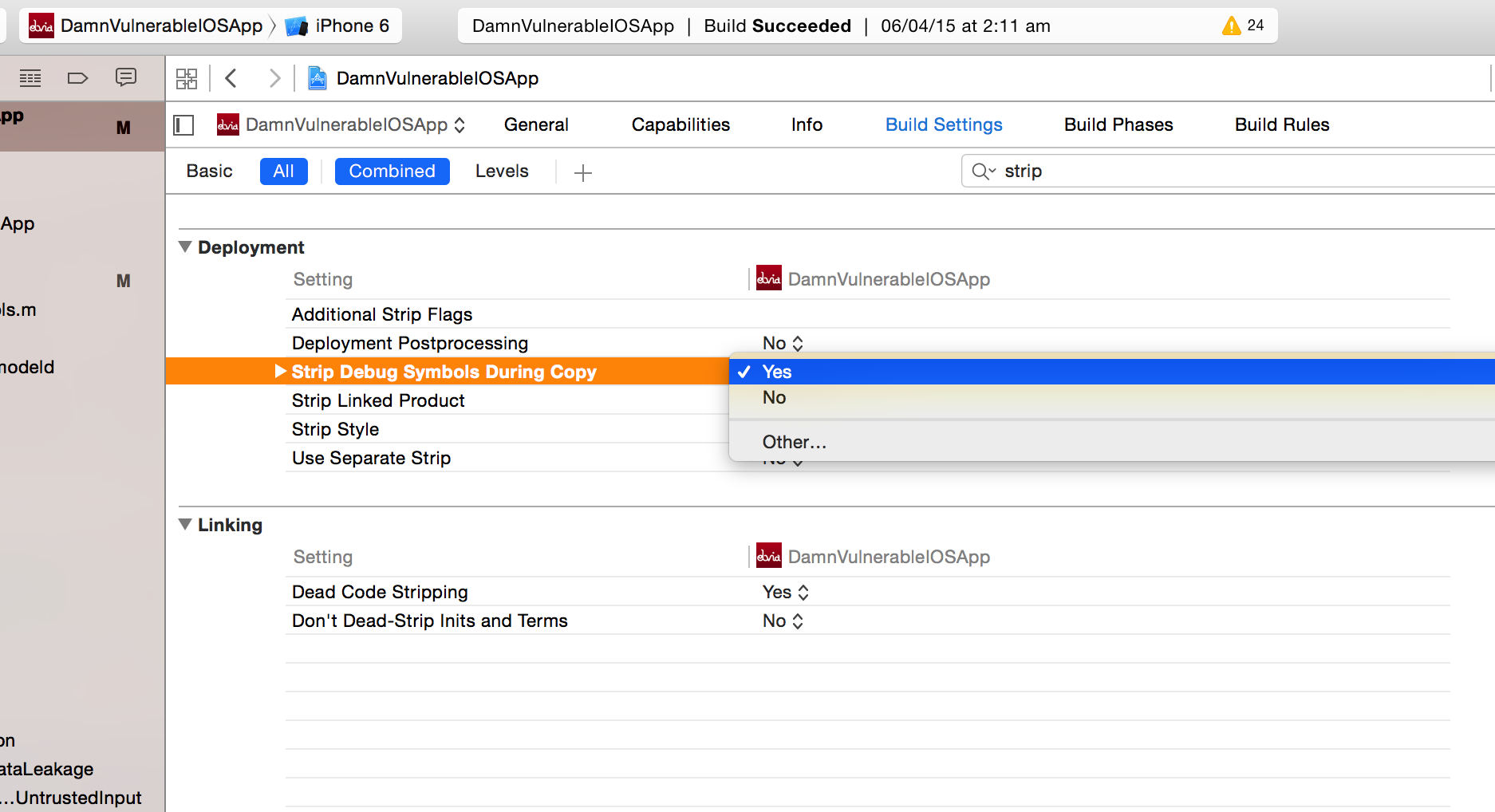Screen dimensions: 1495x812
Task: Select the App item in the navigator
Action: [x=18, y=223]
